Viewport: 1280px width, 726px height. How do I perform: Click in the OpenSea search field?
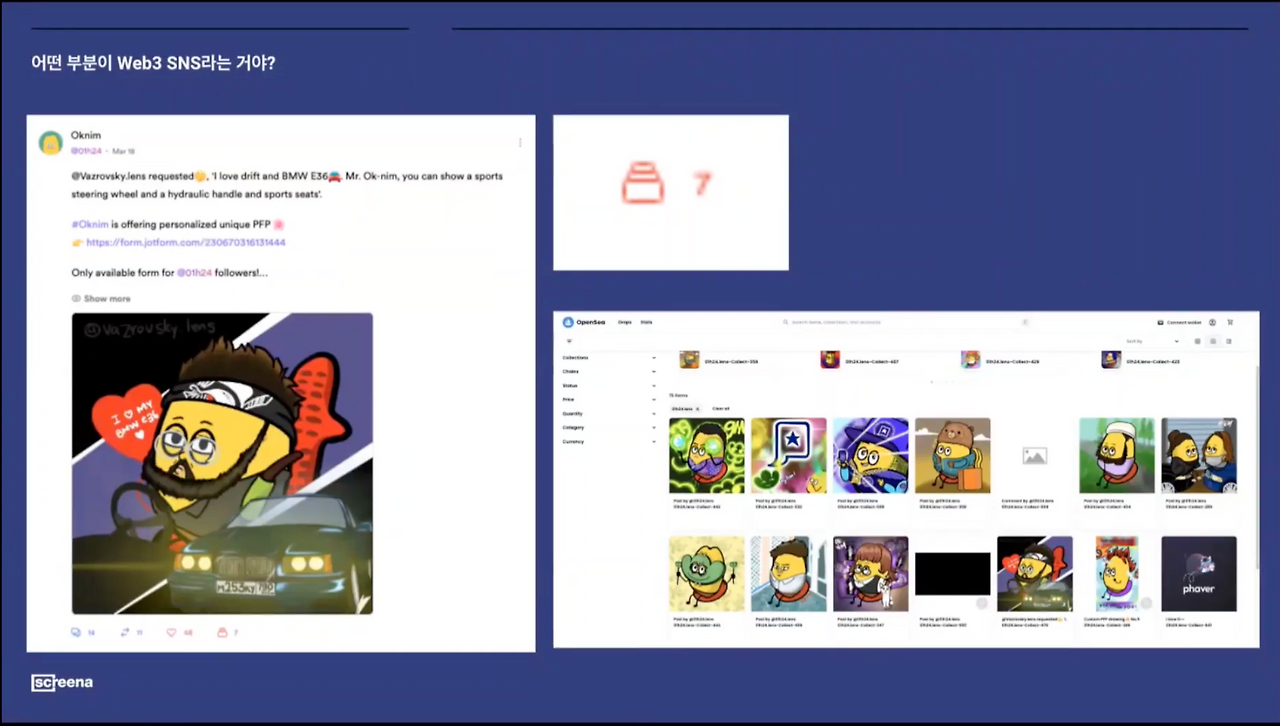(x=906, y=322)
